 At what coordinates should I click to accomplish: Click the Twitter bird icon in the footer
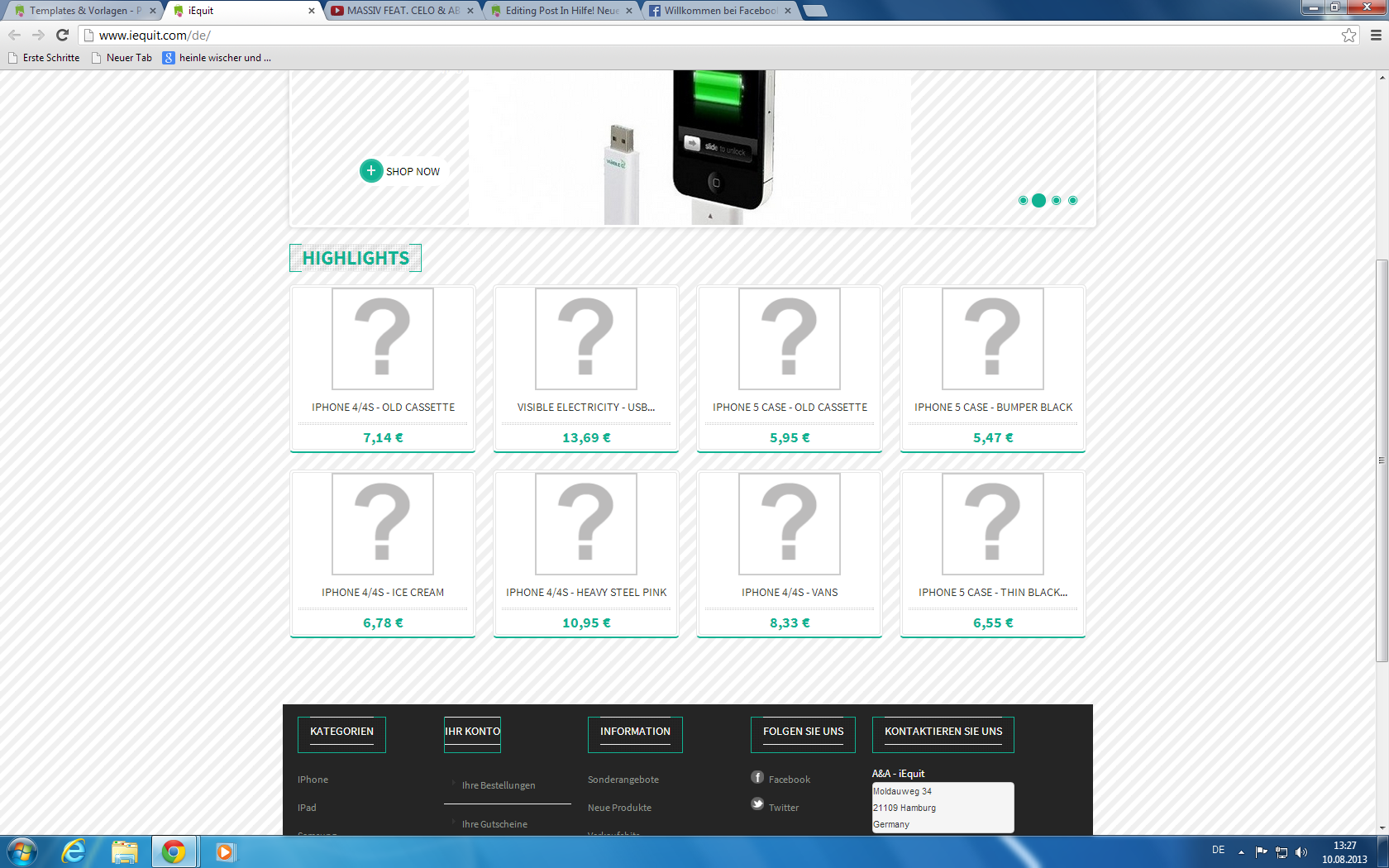tap(757, 804)
